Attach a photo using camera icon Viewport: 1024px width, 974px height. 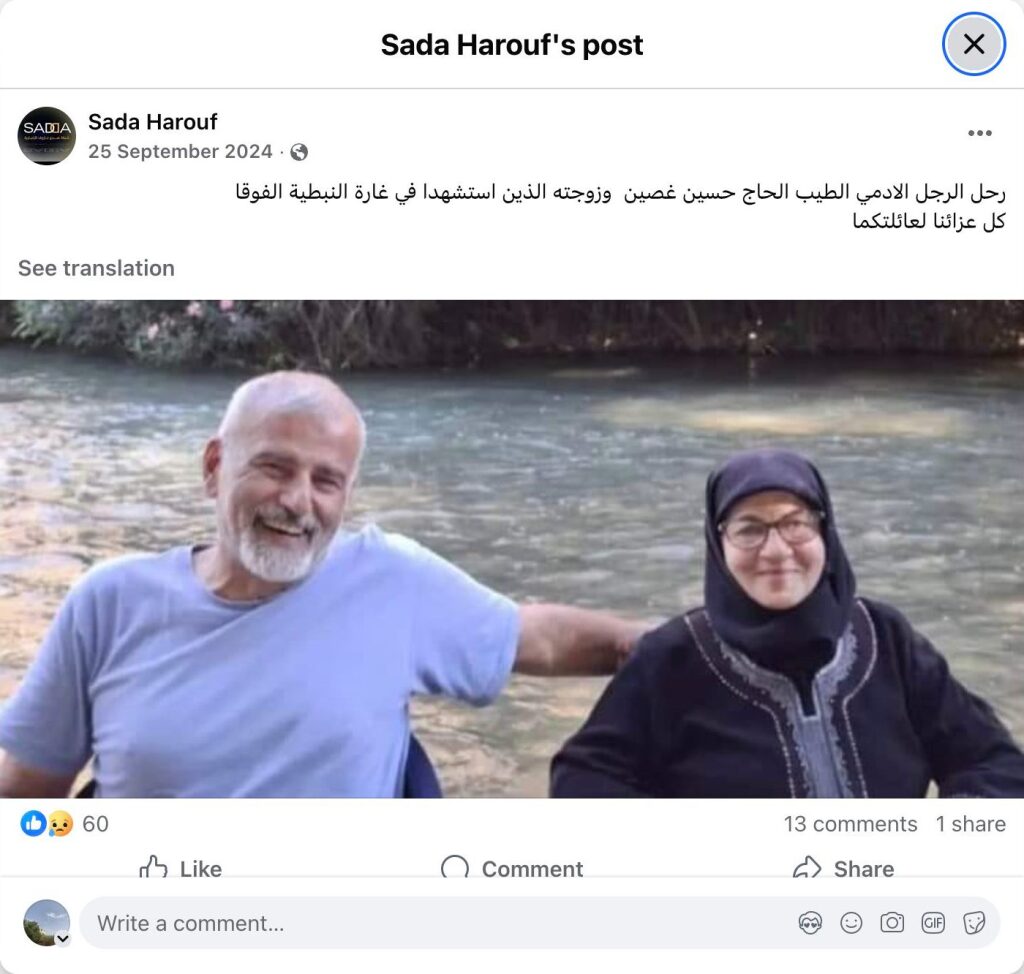click(892, 923)
